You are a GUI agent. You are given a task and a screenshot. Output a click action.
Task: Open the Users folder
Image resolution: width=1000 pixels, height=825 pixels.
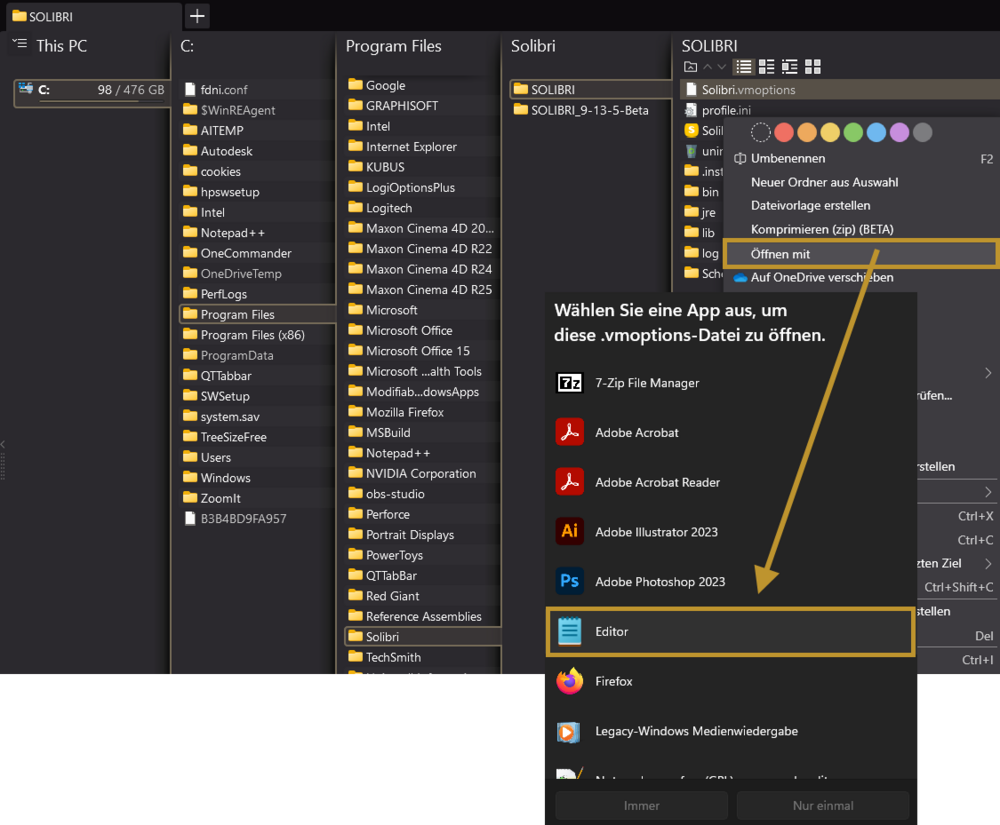[258, 457]
